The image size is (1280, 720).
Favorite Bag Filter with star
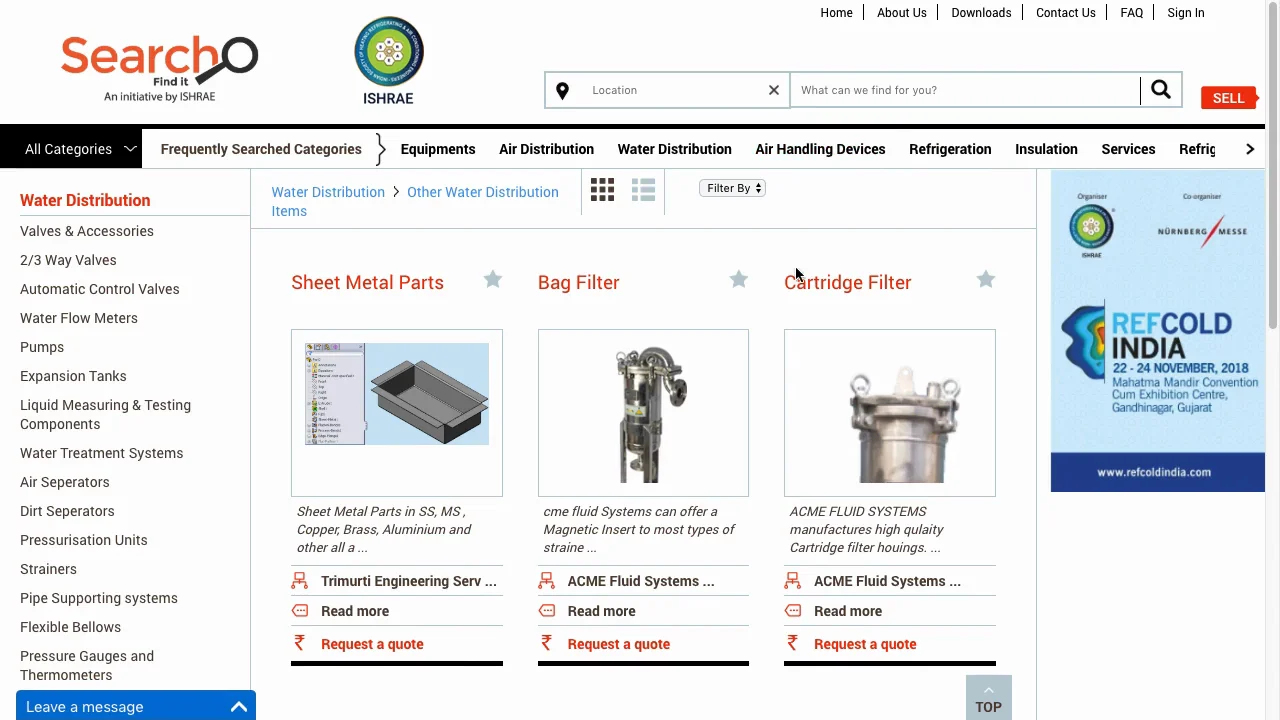tap(739, 280)
